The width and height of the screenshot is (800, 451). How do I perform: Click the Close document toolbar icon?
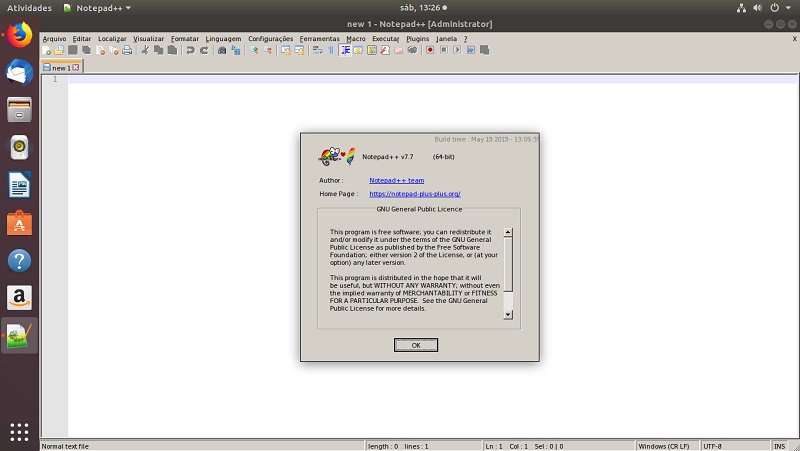point(101,50)
